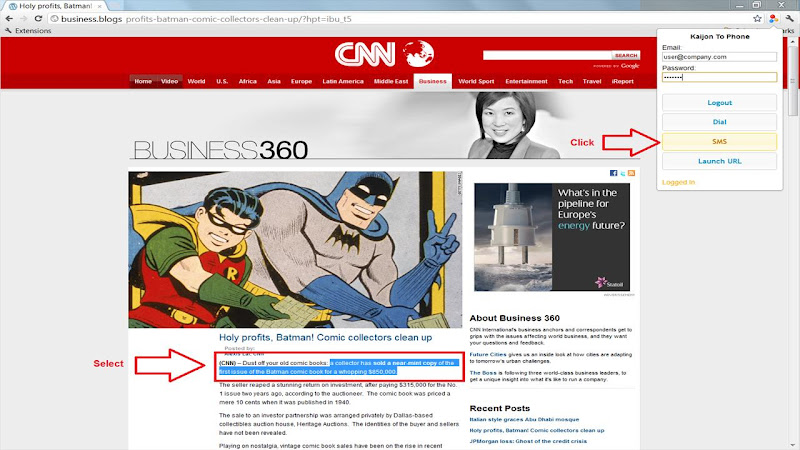Open the Travel navigation item
Image resolution: width=800 pixels, height=450 pixels.
coord(592,81)
